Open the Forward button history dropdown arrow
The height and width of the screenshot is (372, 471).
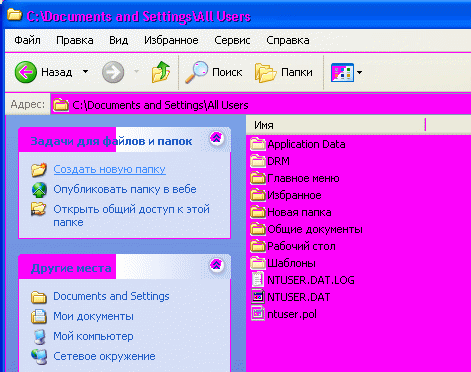point(136,71)
